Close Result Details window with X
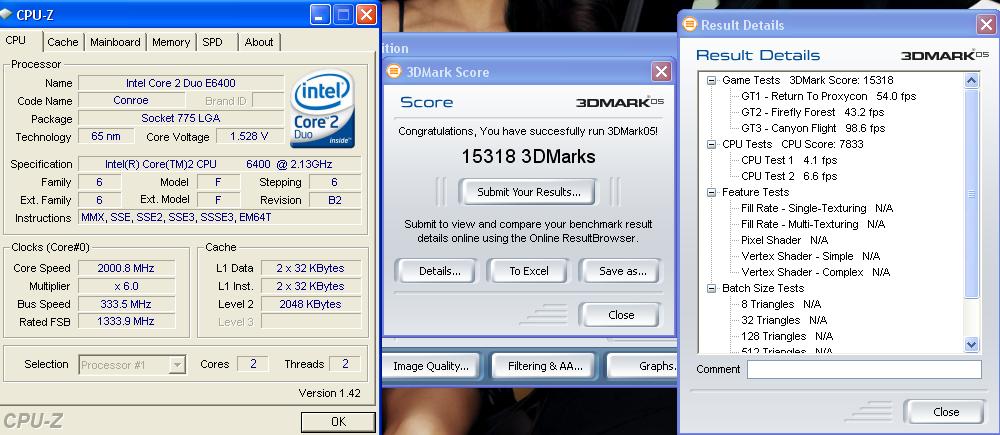Image resolution: width=1000 pixels, height=435 pixels. click(x=985, y=25)
